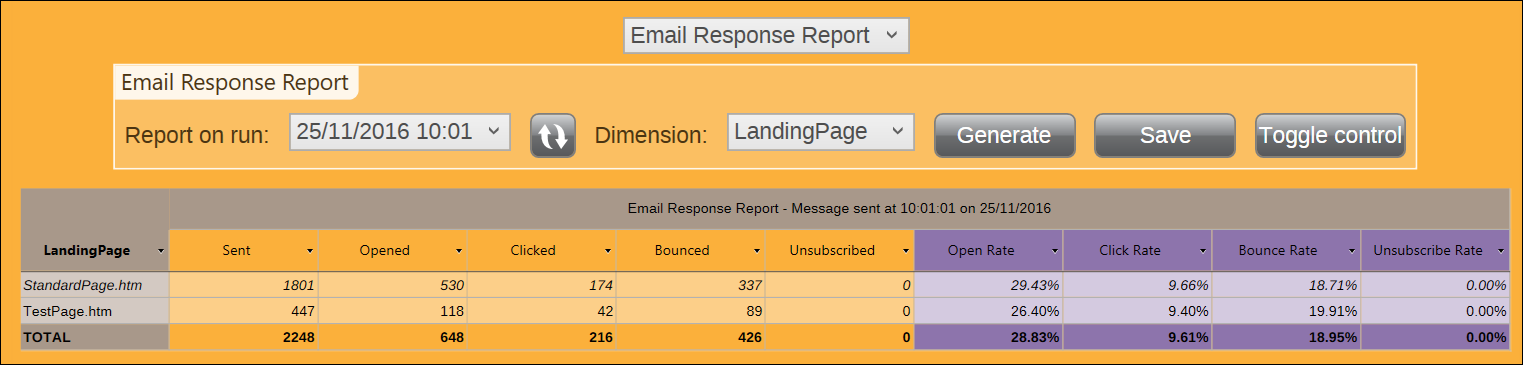Viewport: 1523px width, 365px height.
Task: Click the Generate button
Action: (x=1004, y=136)
